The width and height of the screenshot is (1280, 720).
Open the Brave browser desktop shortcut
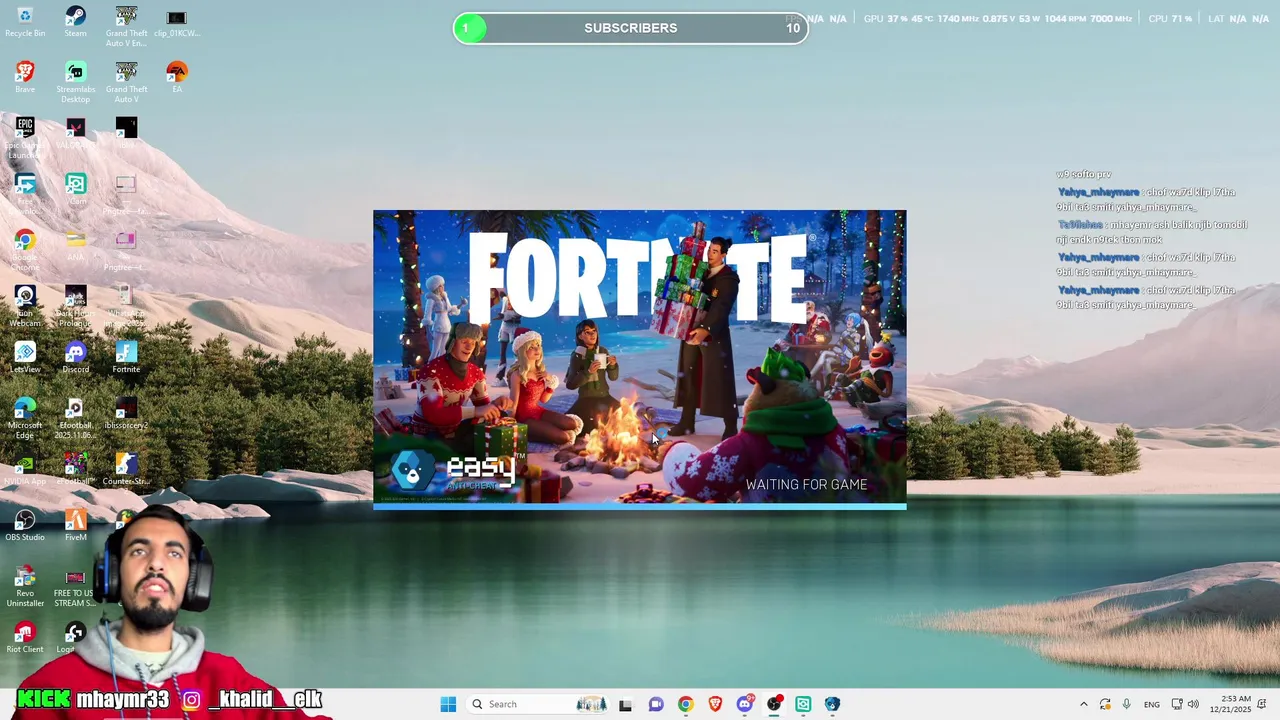point(25,78)
